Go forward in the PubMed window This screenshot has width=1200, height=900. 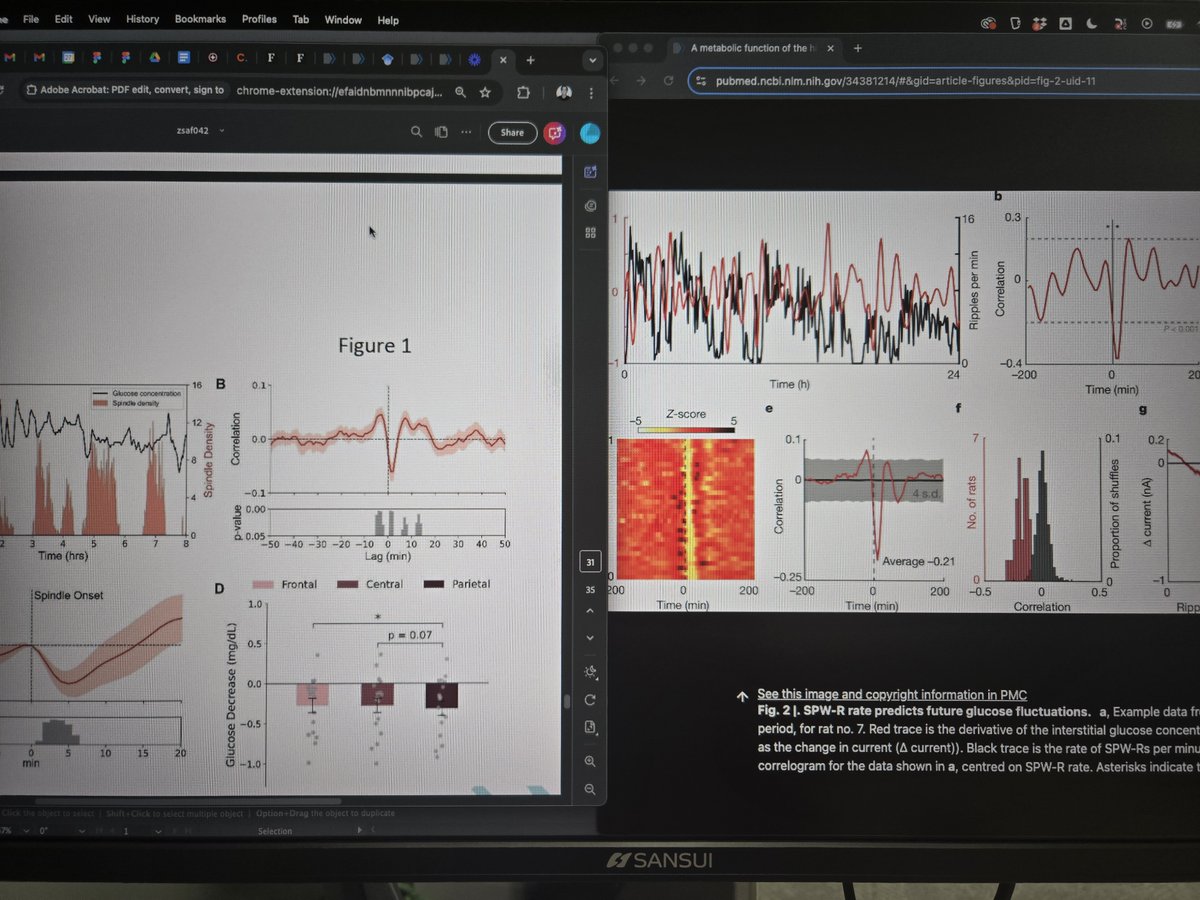[642, 82]
